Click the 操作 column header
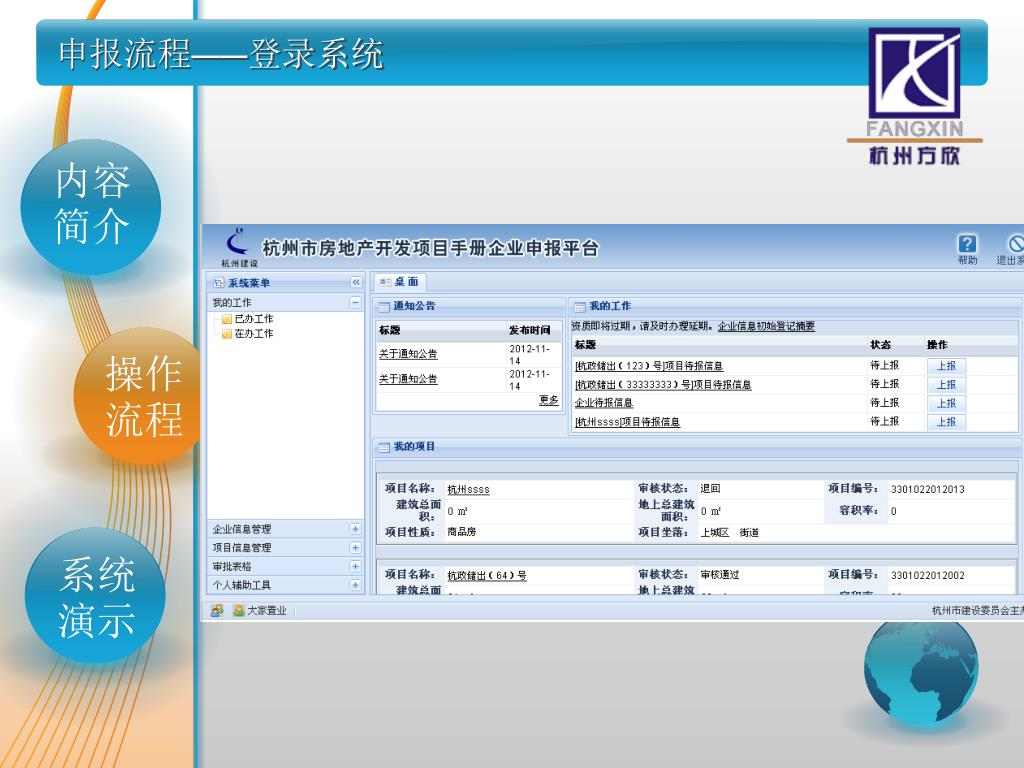Image resolution: width=1024 pixels, height=768 pixels. [x=937, y=345]
